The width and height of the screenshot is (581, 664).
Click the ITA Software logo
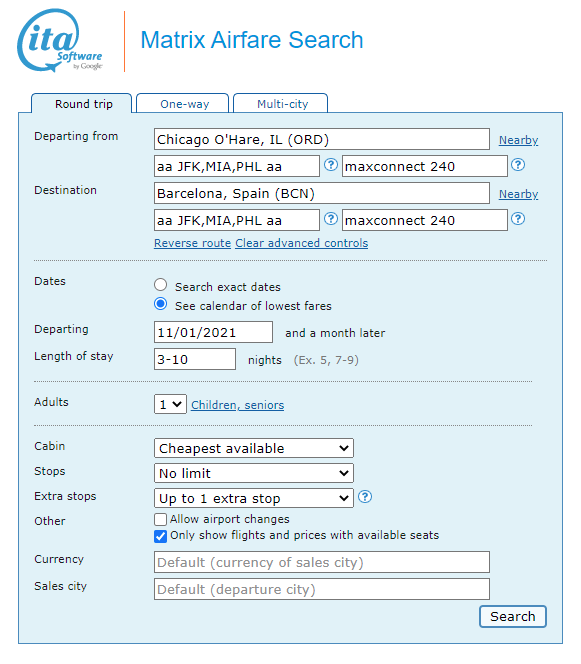coord(60,41)
